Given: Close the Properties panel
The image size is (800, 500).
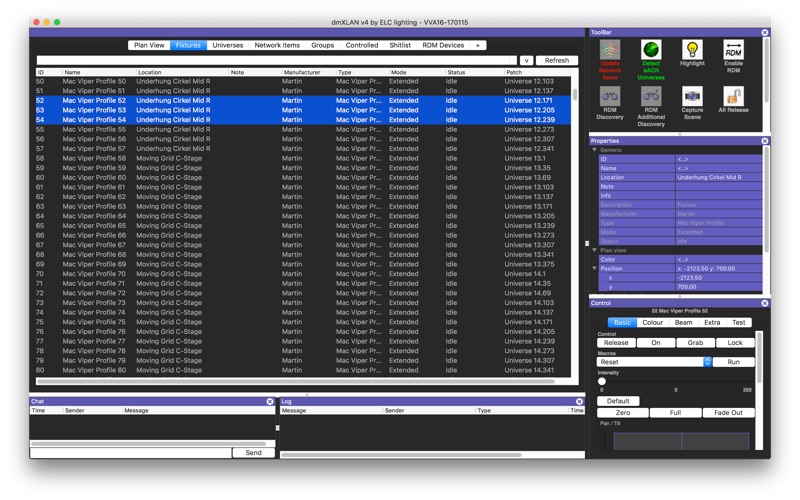Looking at the screenshot, I should (x=765, y=141).
